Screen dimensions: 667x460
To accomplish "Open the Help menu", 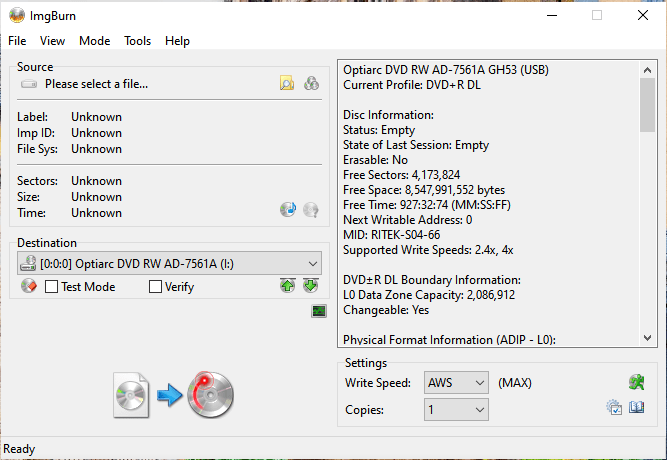I will pyautogui.click(x=177, y=41).
